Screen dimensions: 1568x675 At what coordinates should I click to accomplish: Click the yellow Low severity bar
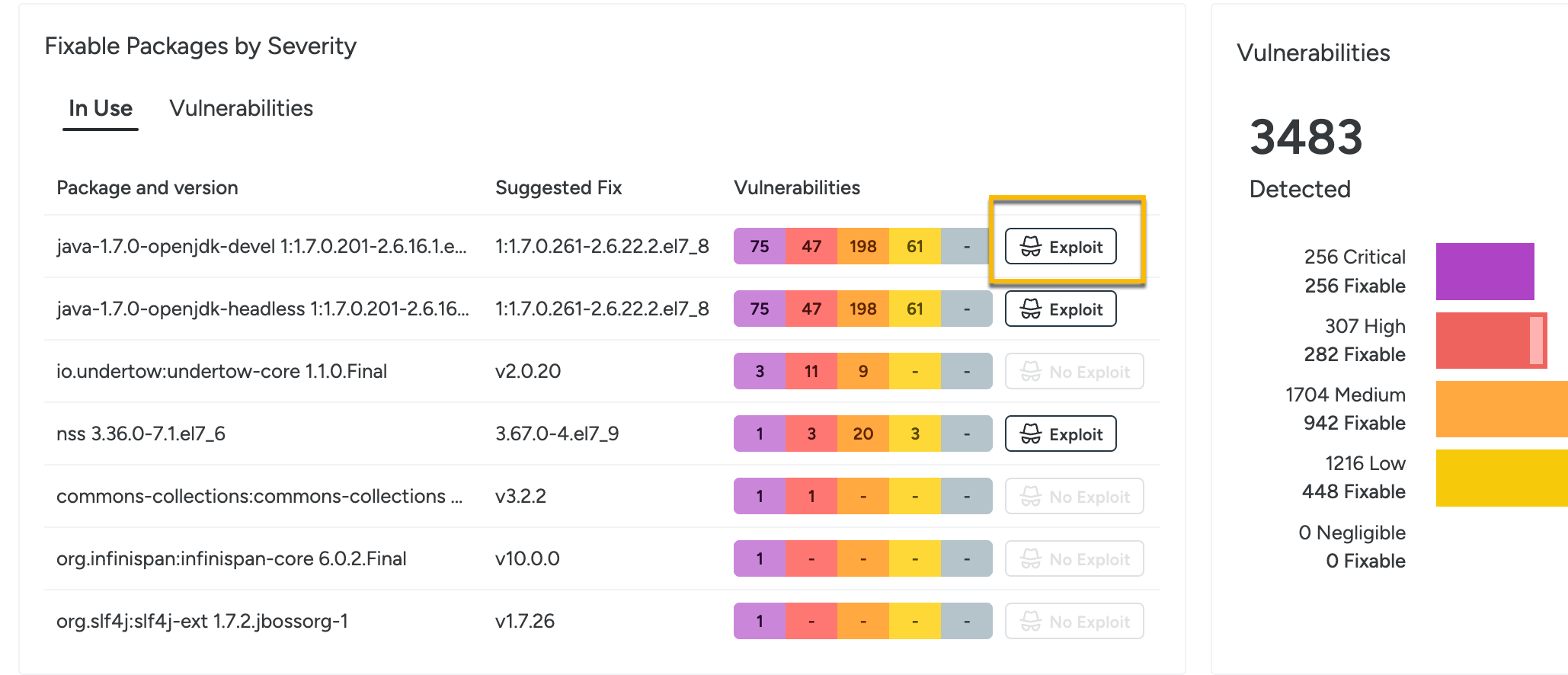click(x=1502, y=478)
